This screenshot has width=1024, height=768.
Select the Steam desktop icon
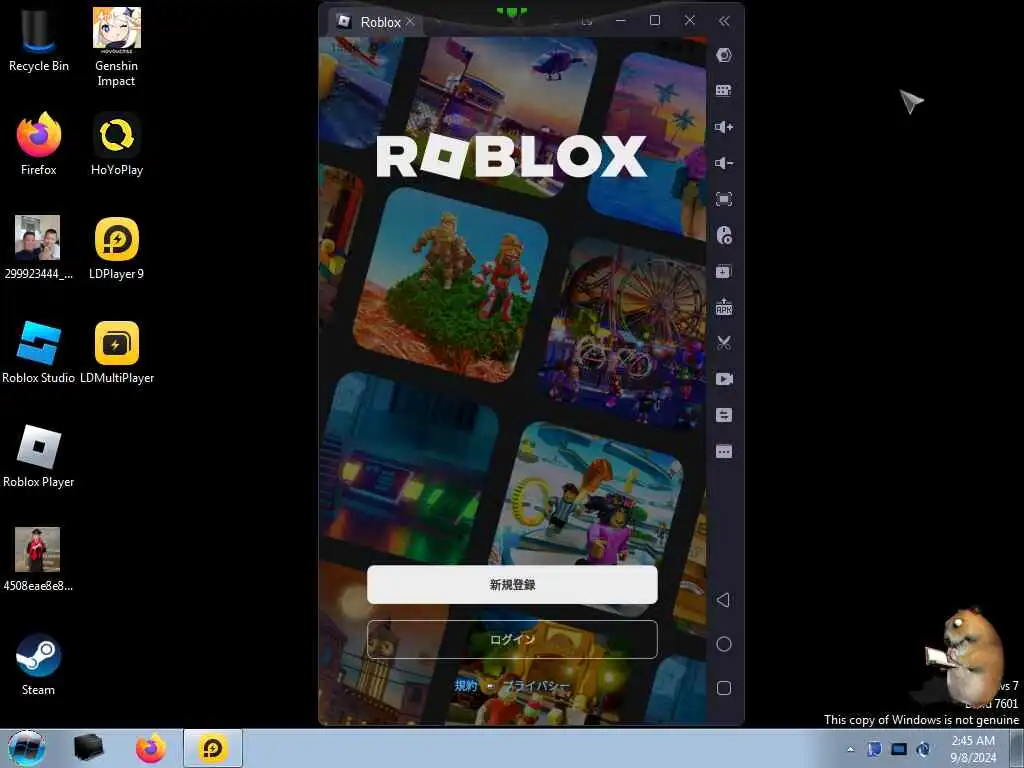pos(39,664)
